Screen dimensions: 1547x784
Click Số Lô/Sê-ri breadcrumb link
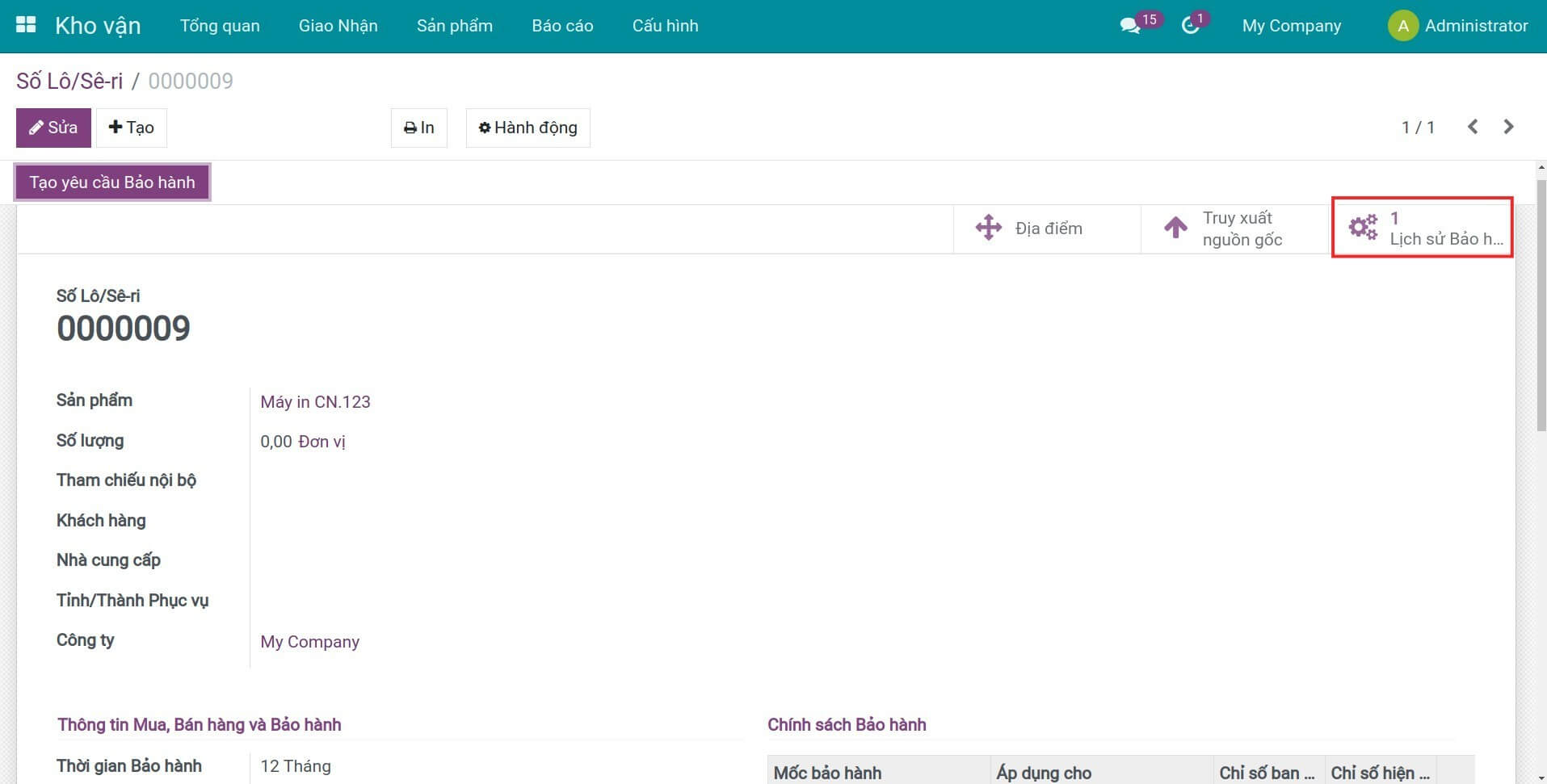pos(69,81)
